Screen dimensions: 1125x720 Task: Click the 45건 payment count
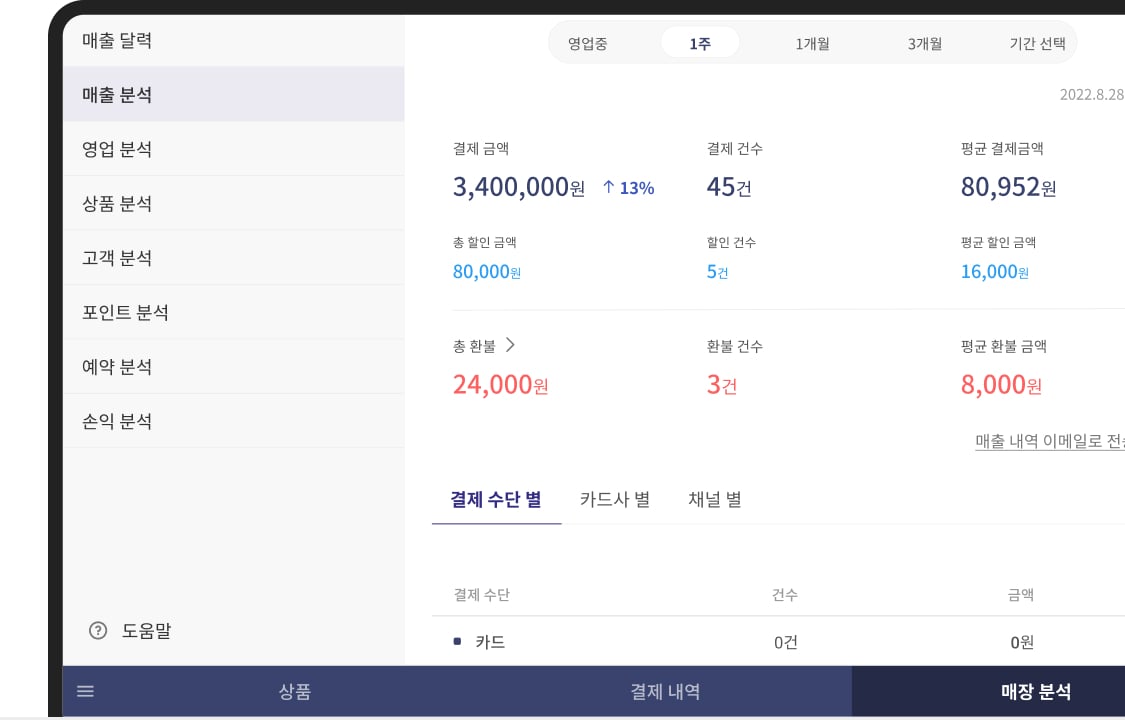(729, 187)
